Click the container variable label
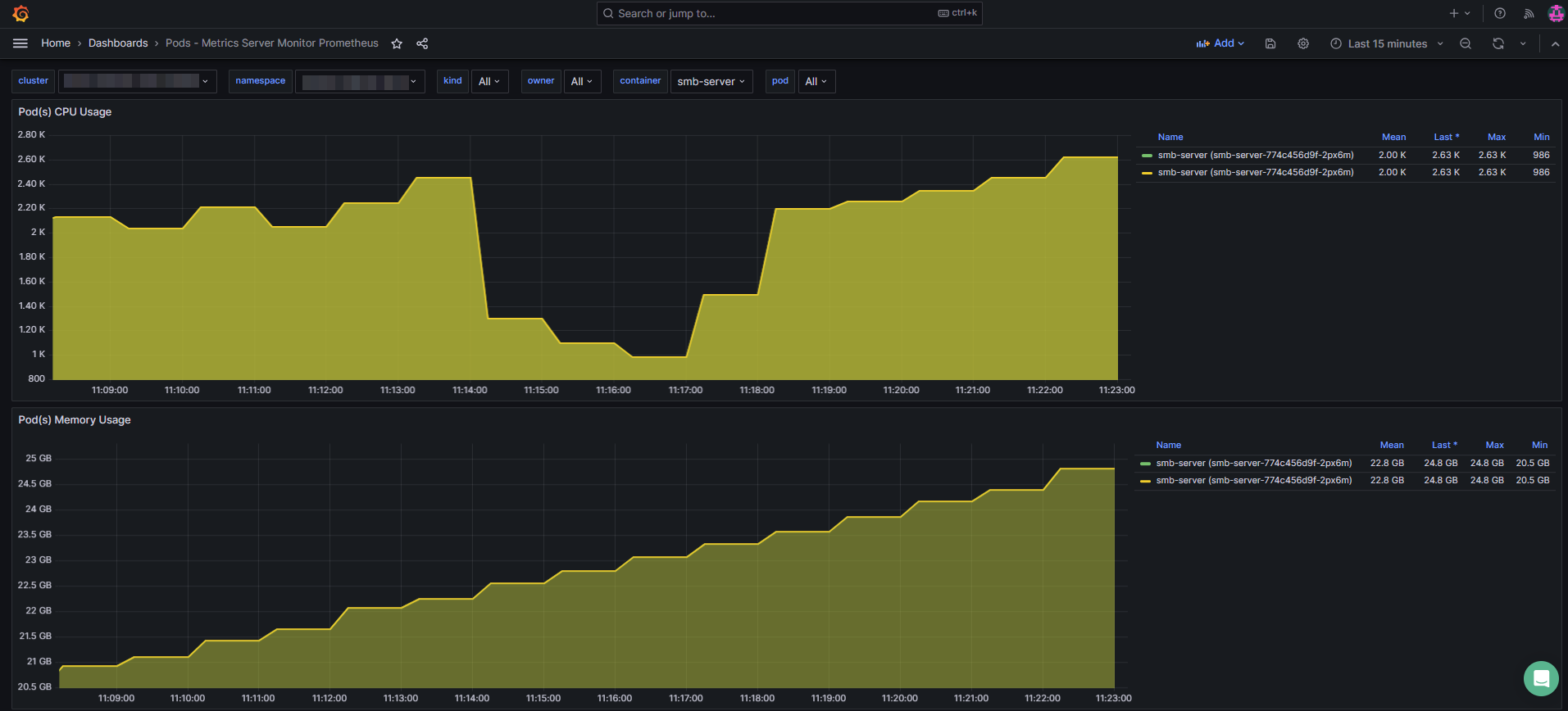The width and height of the screenshot is (1568, 711). [640, 81]
